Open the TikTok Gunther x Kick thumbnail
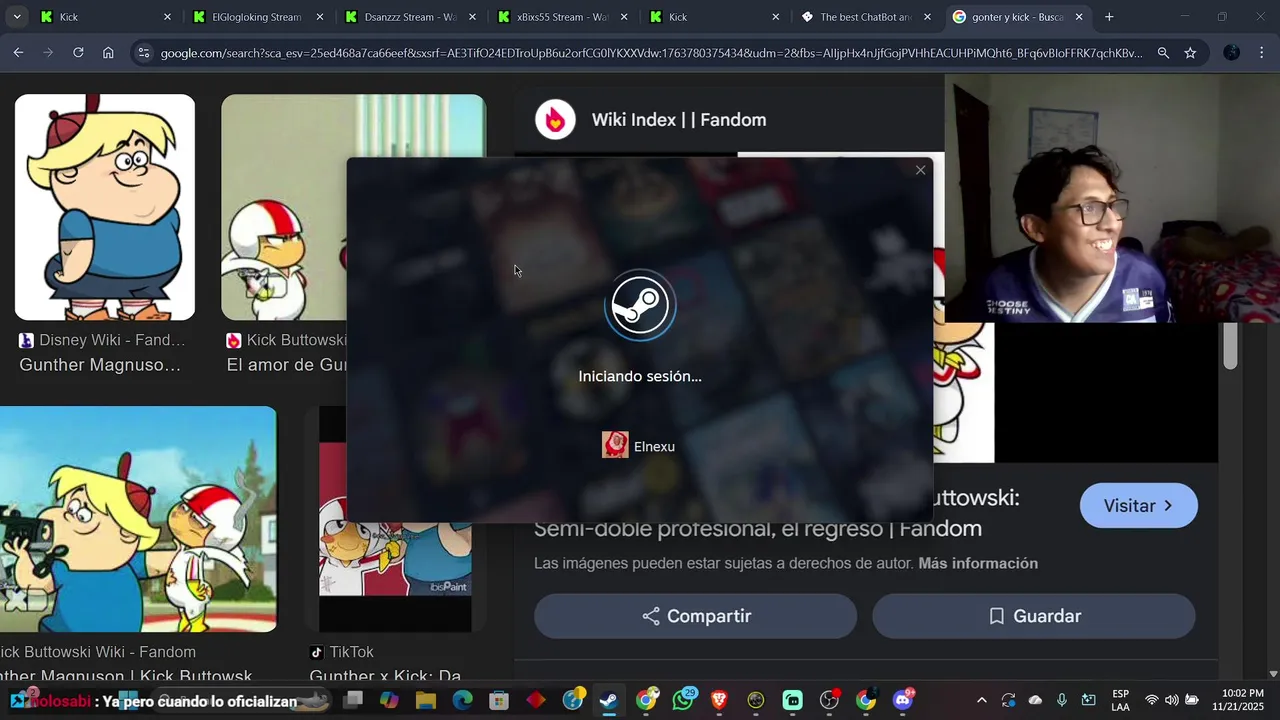The width and height of the screenshot is (1280, 720). tap(395, 519)
